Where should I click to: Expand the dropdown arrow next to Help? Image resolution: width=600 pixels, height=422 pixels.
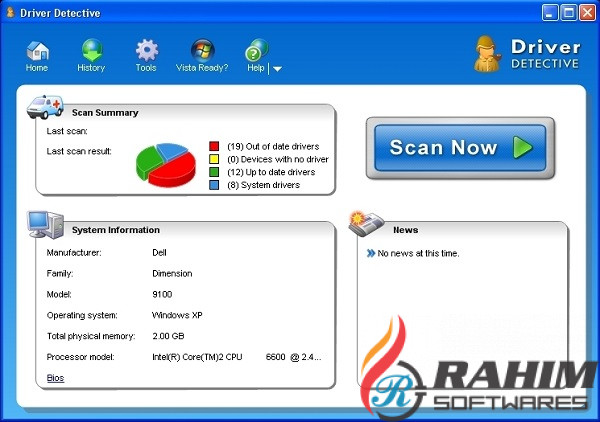(x=277, y=69)
